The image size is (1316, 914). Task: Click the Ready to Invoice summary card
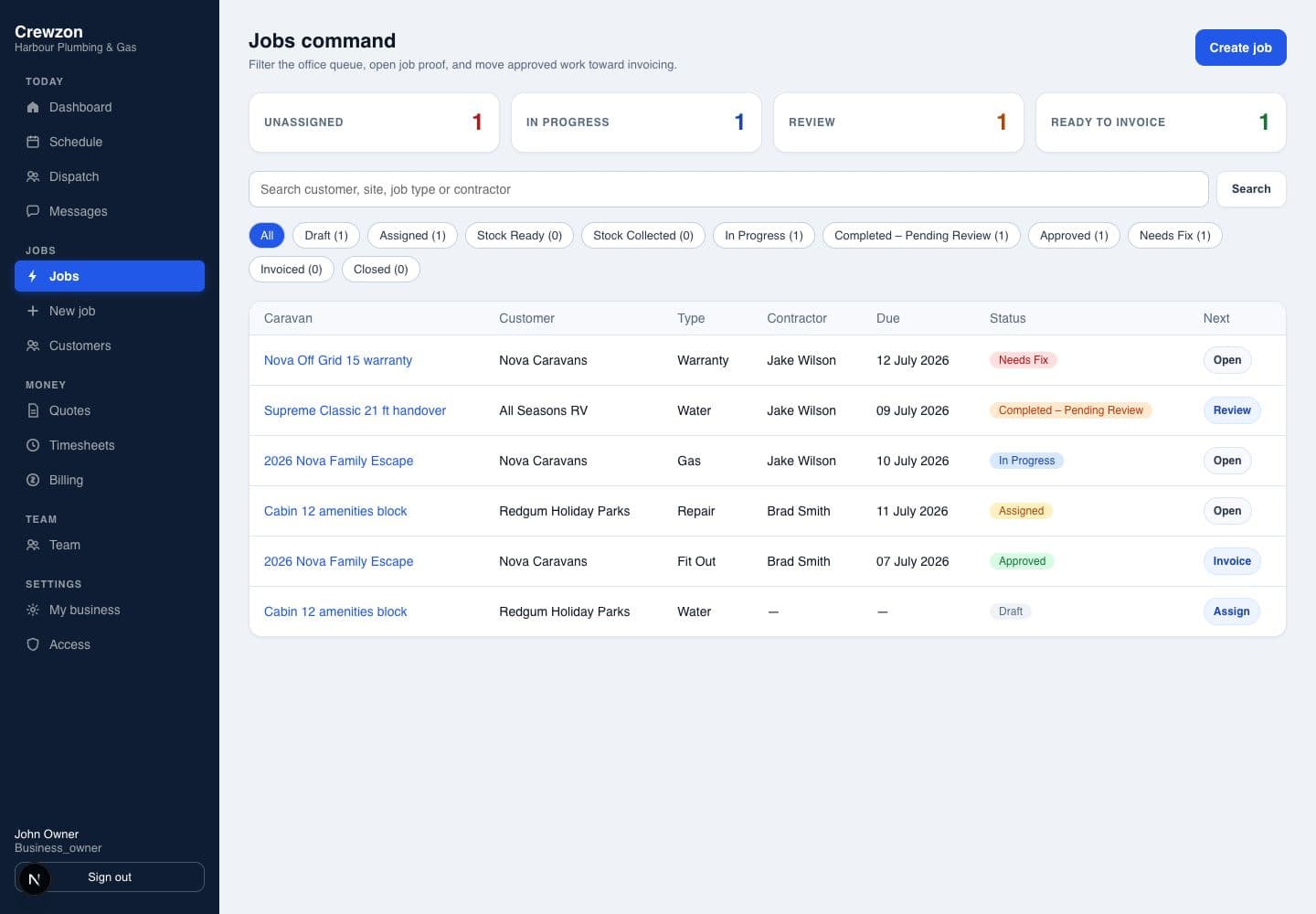click(1161, 122)
